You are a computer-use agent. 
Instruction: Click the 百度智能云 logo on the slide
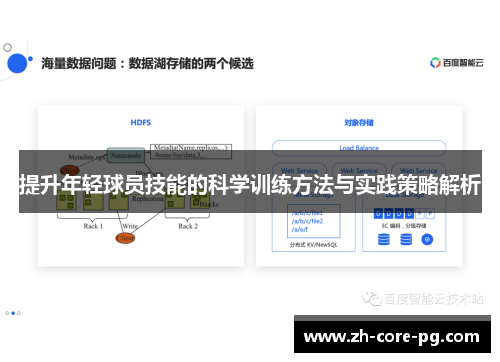pos(457,63)
